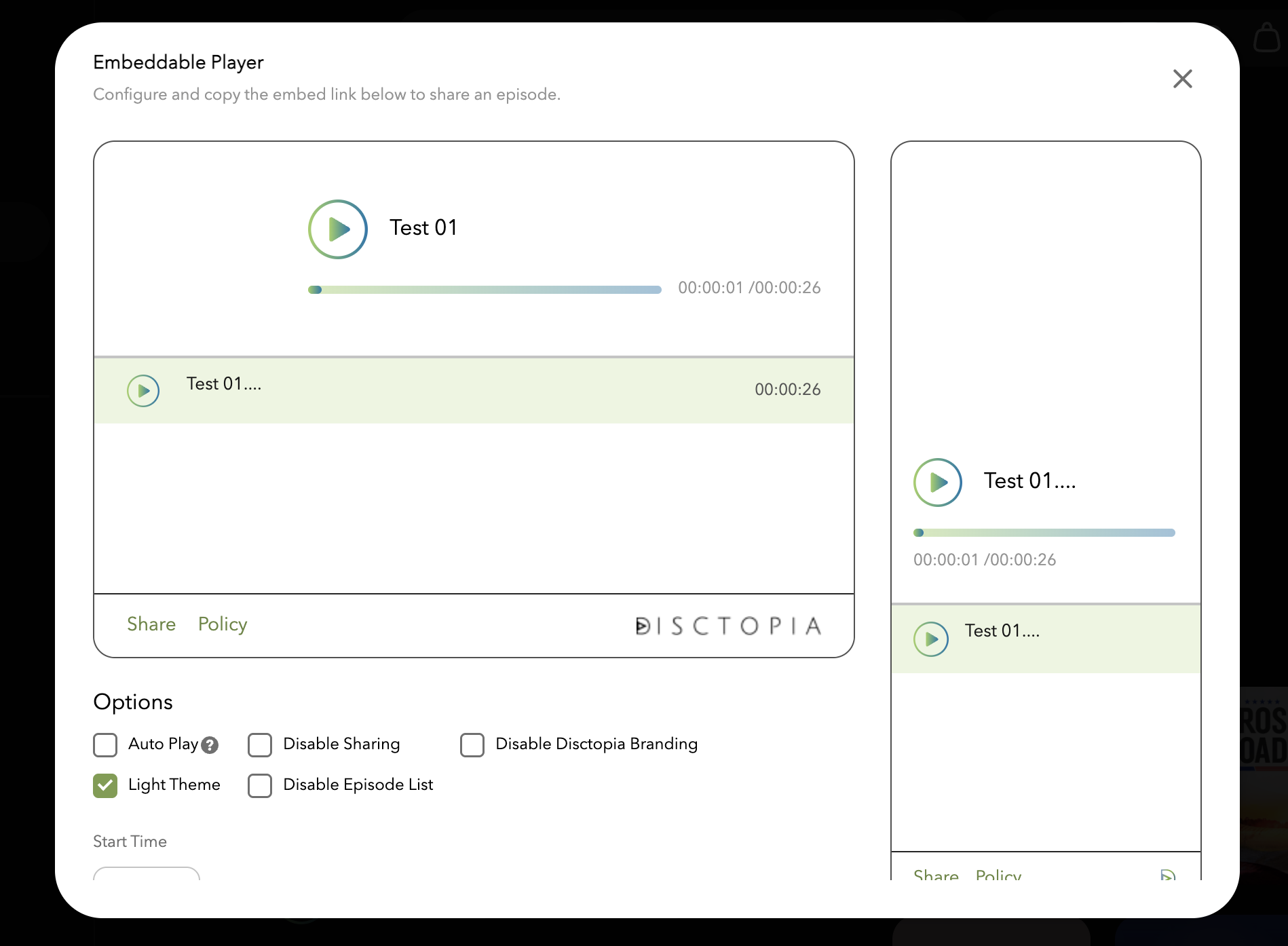Click Share link in wide player footer
This screenshot has width=1288, height=946.
[151, 624]
